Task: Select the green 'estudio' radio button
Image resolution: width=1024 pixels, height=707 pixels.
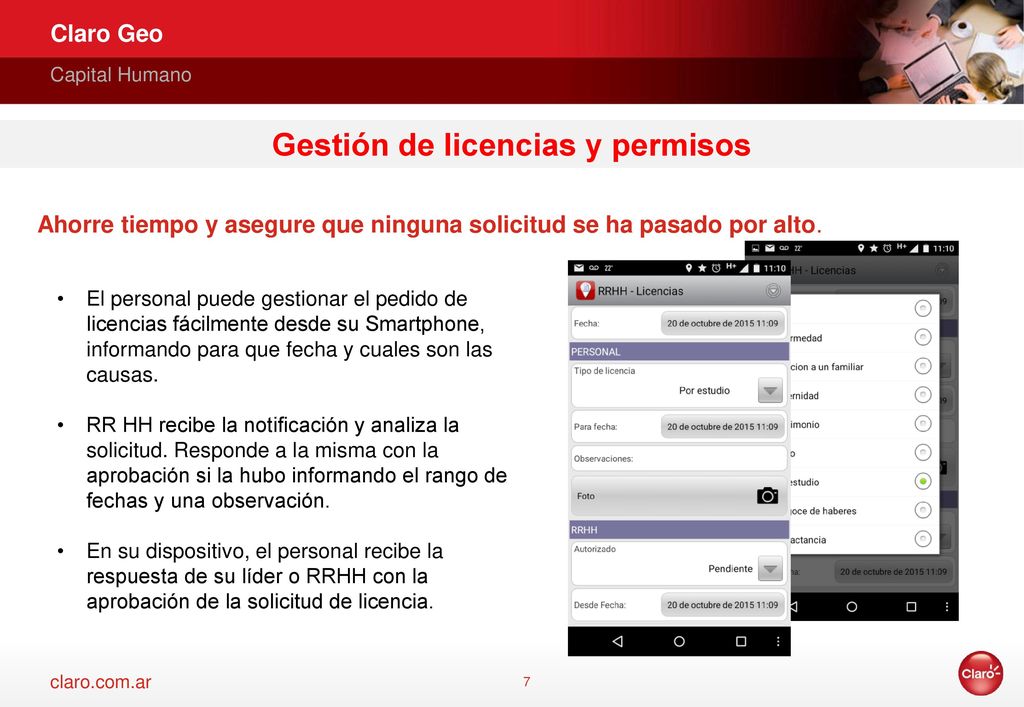Action: (922, 481)
